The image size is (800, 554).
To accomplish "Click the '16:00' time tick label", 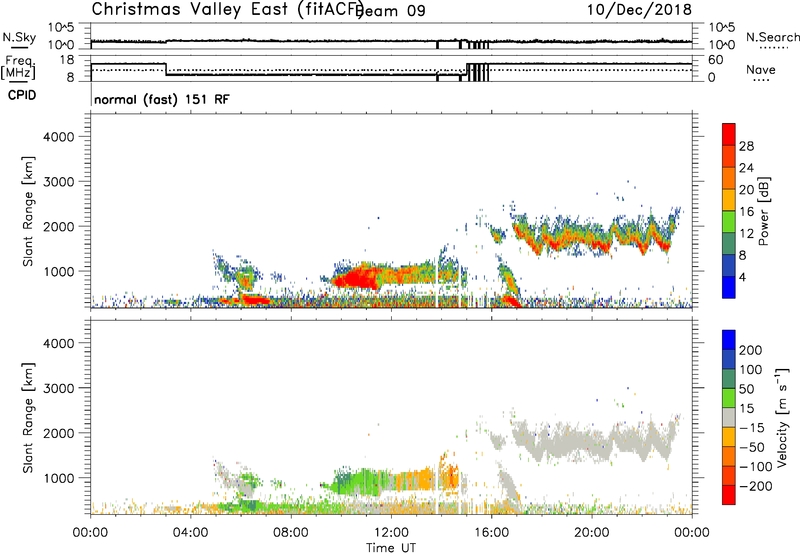I will (491, 533).
